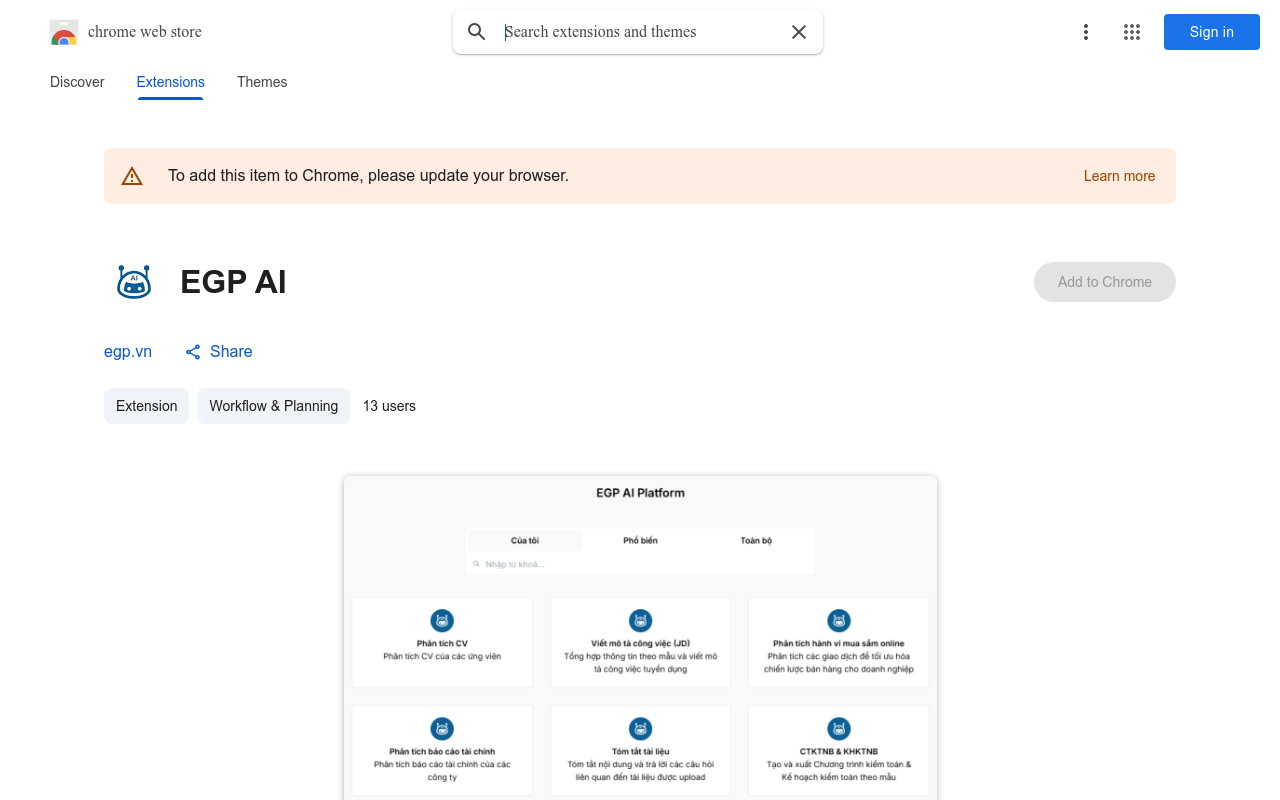
Task: Clear the search field with X icon
Action: [x=799, y=32]
